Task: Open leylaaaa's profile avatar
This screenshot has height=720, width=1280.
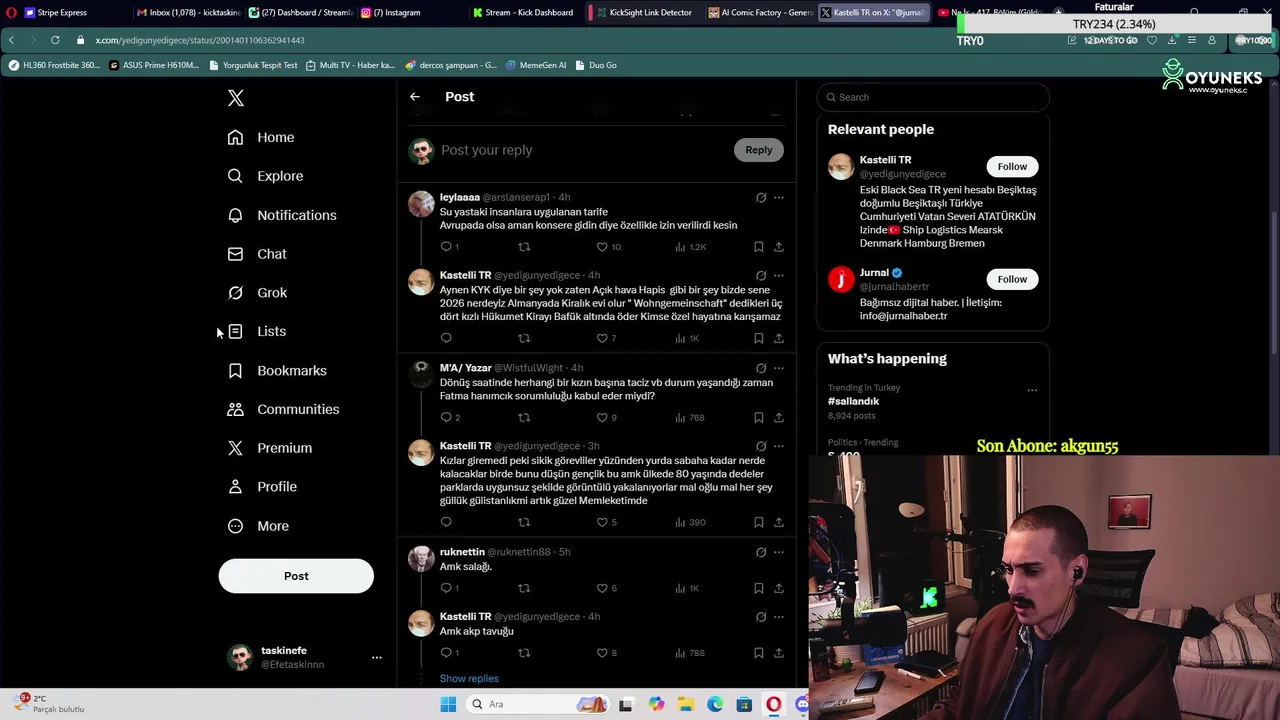Action: pyautogui.click(x=421, y=204)
